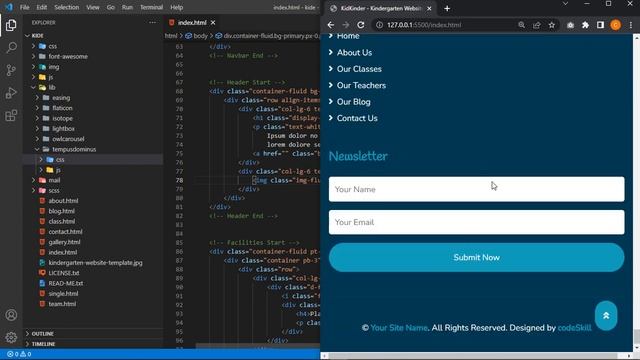Open the Search view in activity bar

tap(11, 48)
